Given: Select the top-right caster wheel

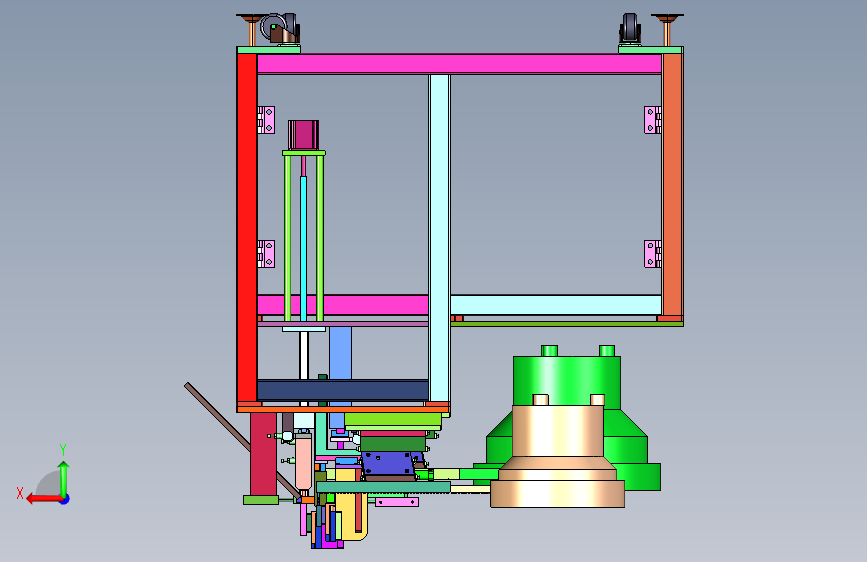Looking at the screenshot, I should (630, 28).
